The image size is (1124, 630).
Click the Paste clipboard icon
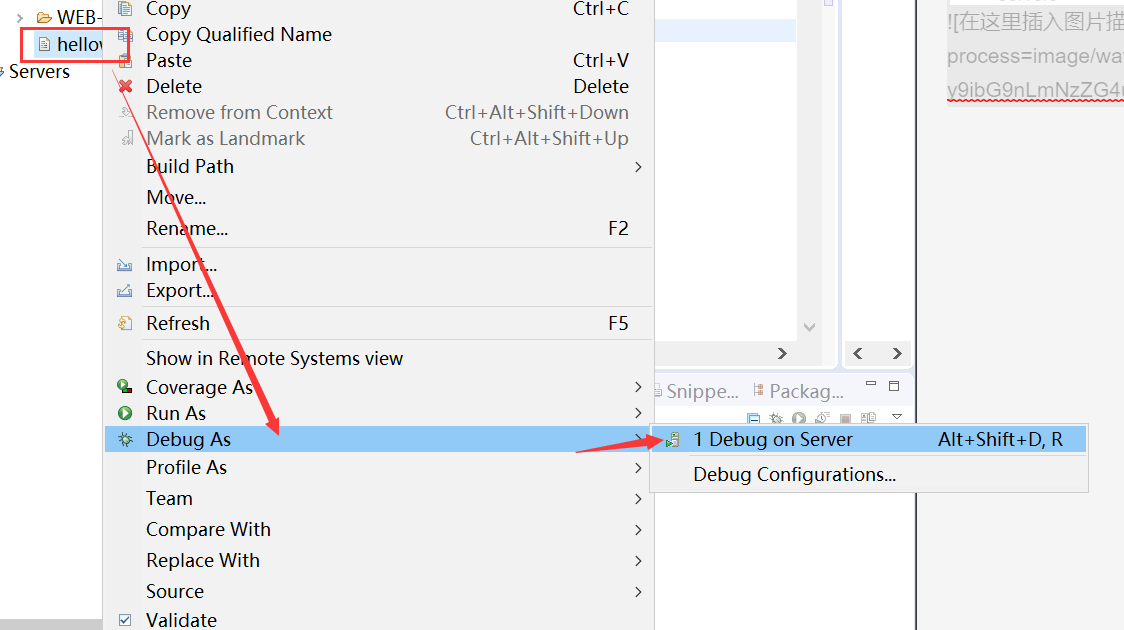[125, 60]
